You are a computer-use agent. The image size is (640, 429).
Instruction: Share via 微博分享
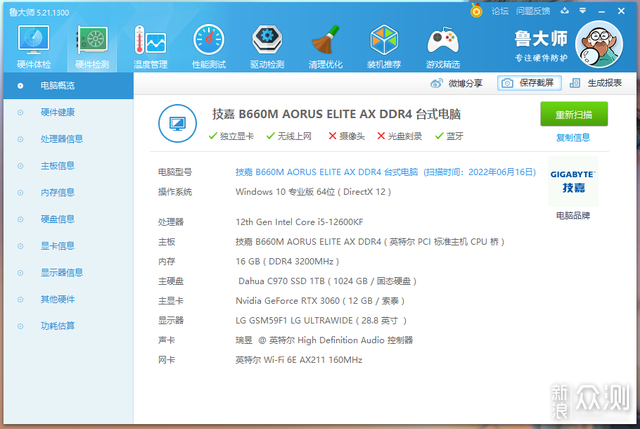click(x=456, y=83)
